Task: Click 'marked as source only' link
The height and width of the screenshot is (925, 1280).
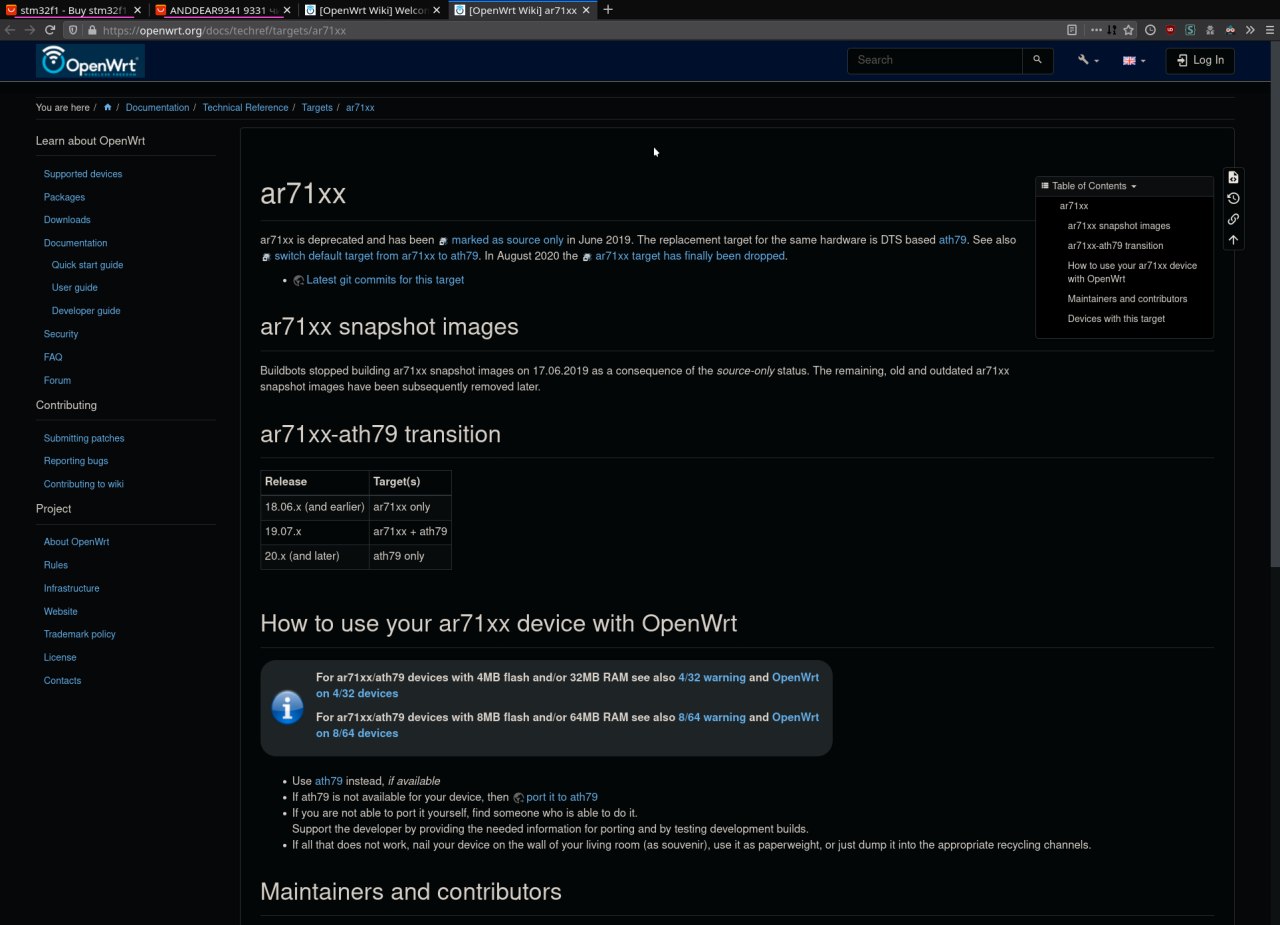Action: click(x=507, y=240)
